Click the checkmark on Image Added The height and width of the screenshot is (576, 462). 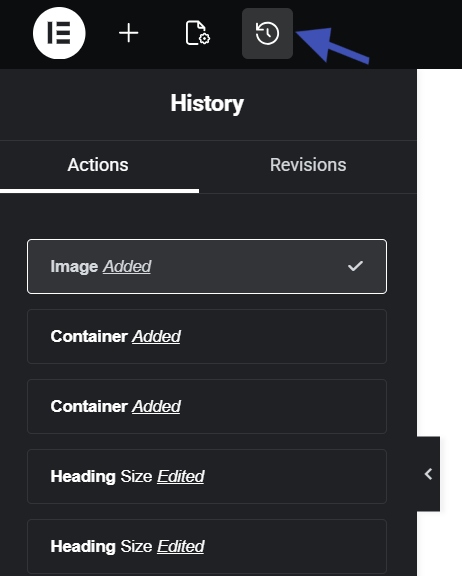pos(355,266)
